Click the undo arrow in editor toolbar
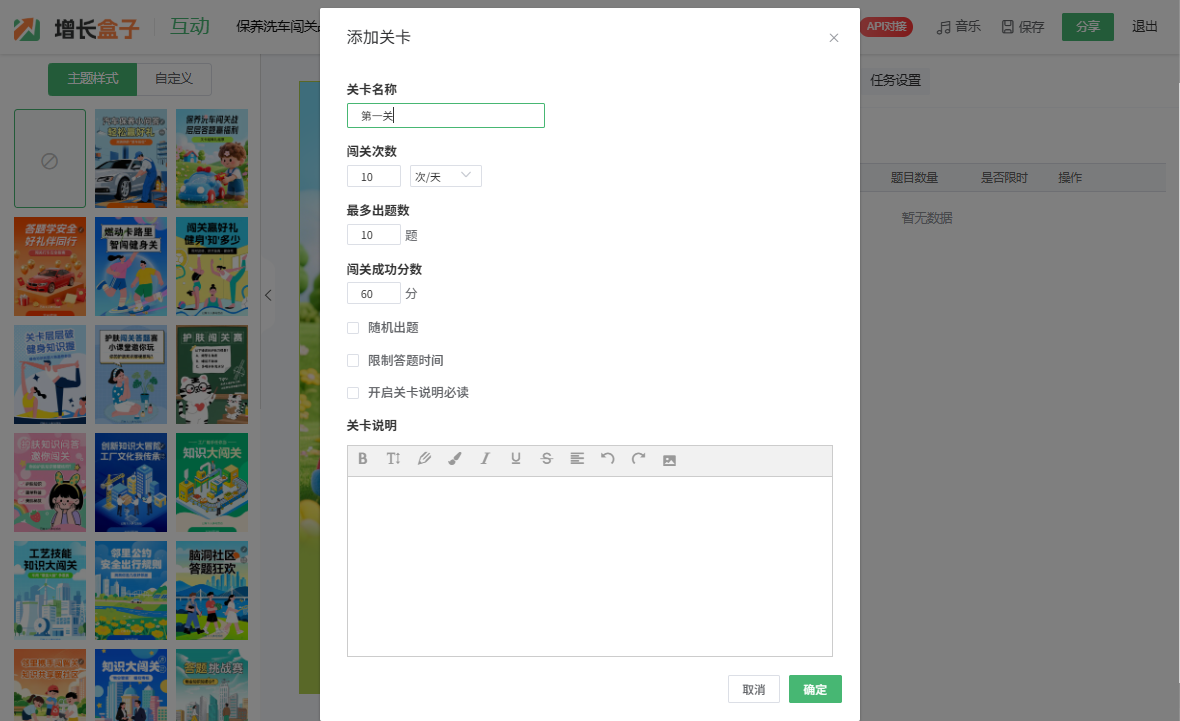Image resolution: width=1180 pixels, height=721 pixels. click(607, 459)
